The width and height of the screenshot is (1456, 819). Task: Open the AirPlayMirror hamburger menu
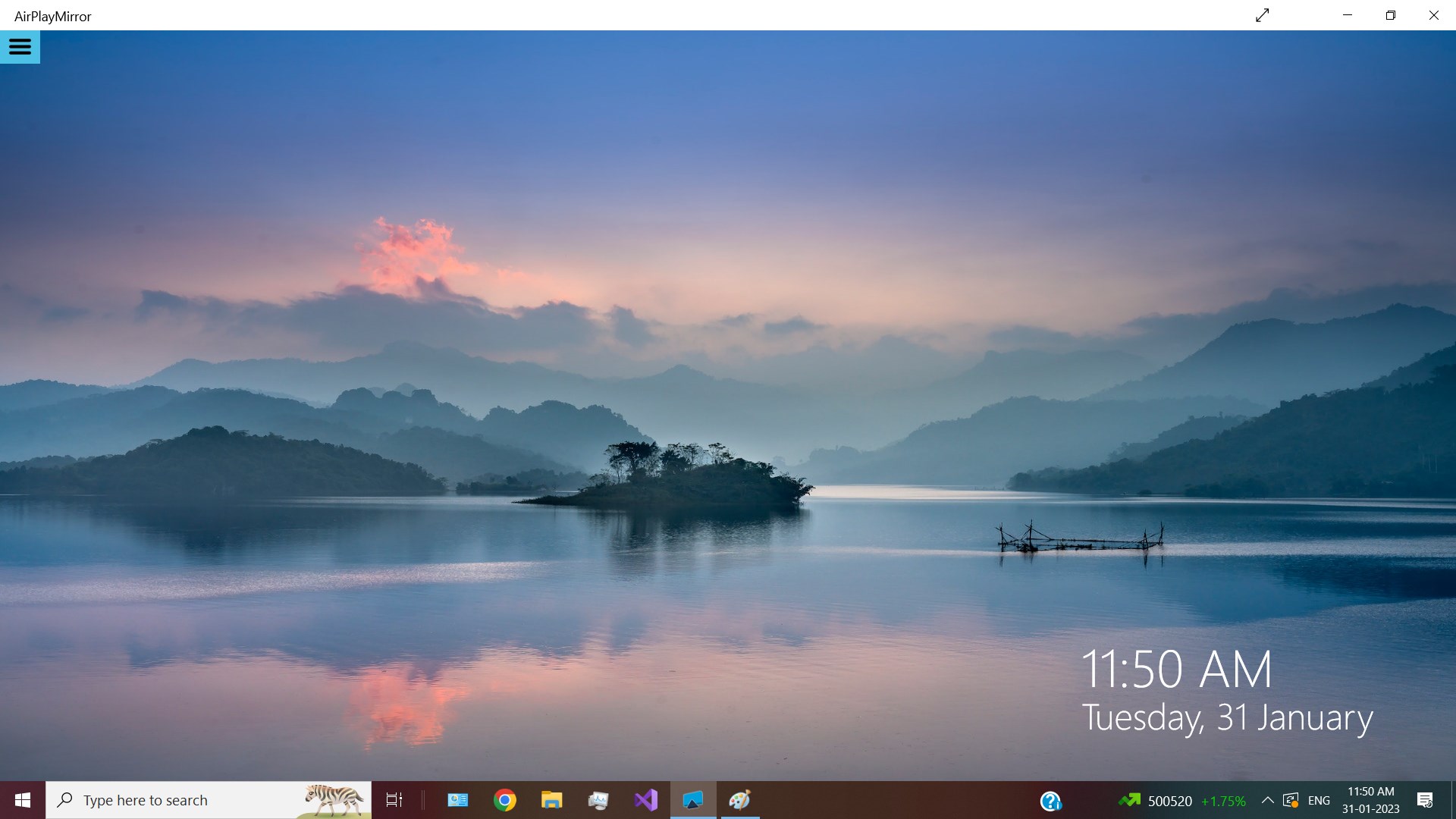[x=20, y=46]
